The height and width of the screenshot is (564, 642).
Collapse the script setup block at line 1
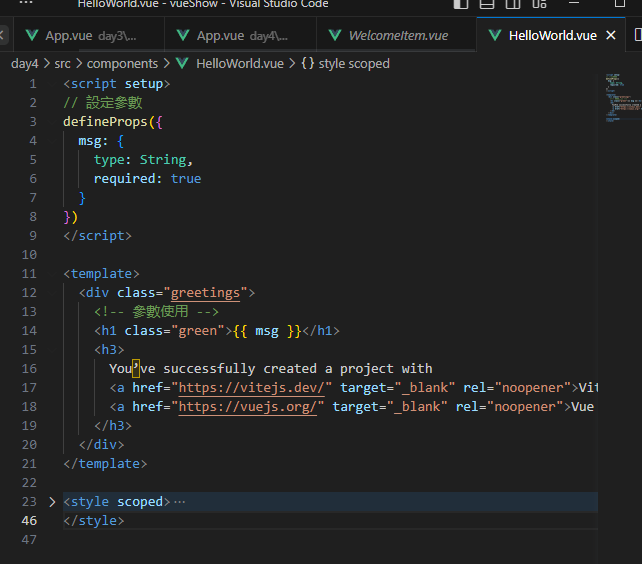coord(52,84)
